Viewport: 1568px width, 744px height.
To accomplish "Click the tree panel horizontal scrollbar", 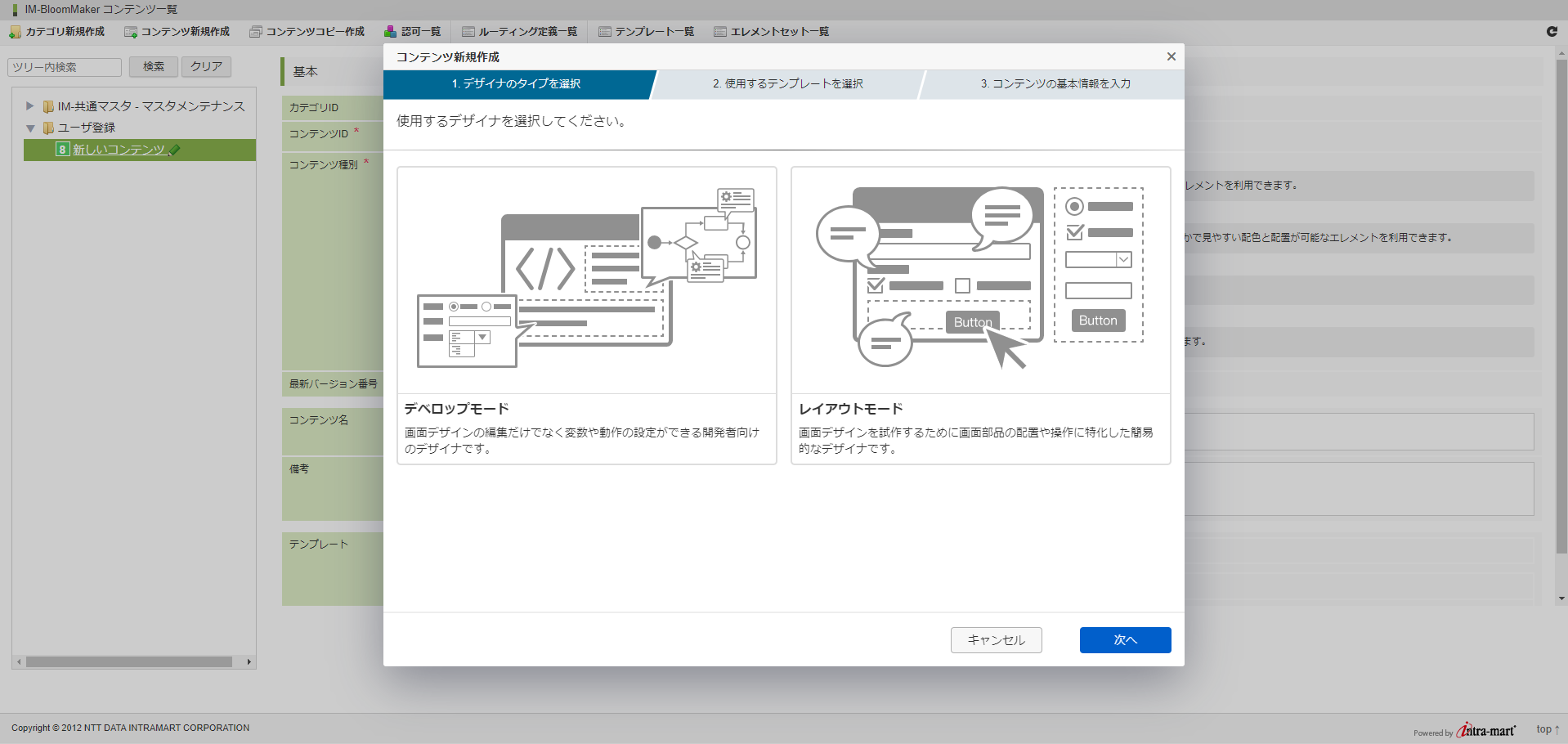I will point(129,662).
